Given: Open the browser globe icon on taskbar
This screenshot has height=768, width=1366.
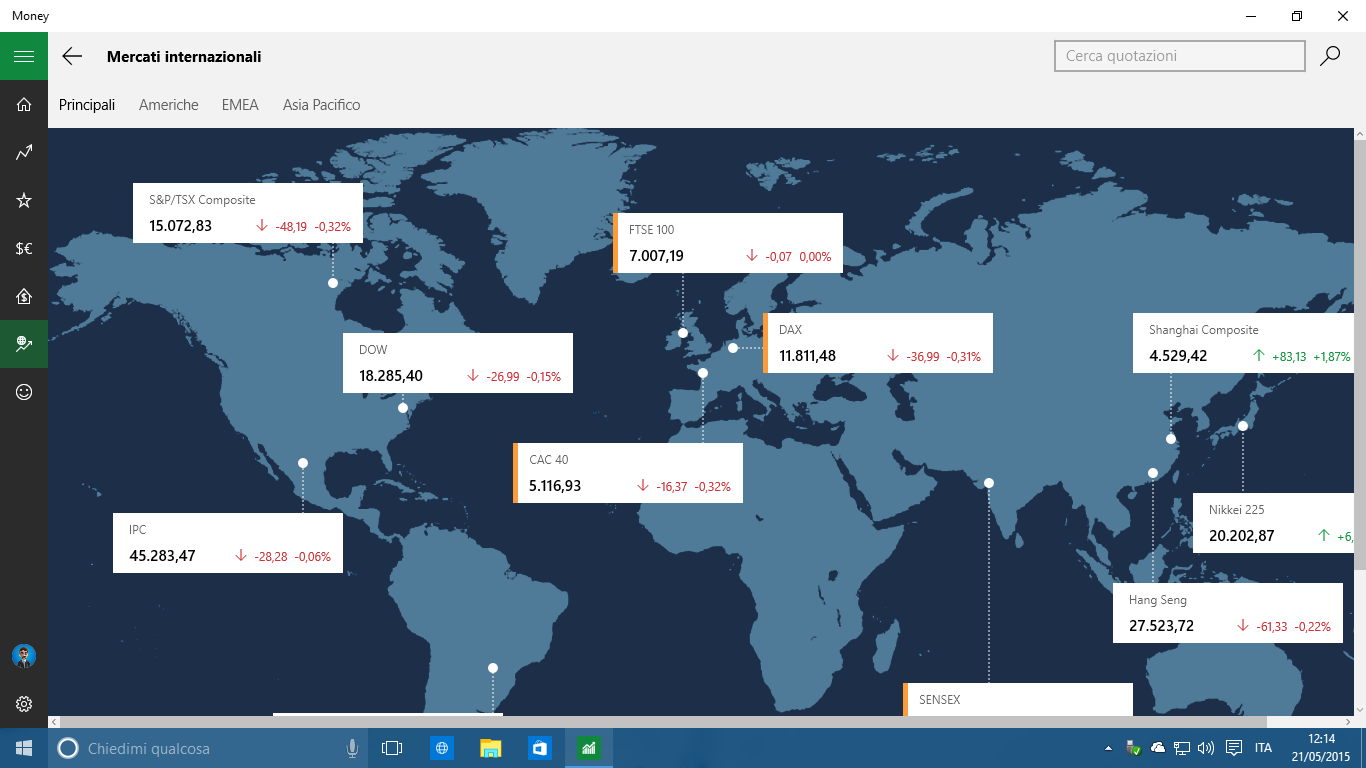Looking at the screenshot, I should pos(442,748).
